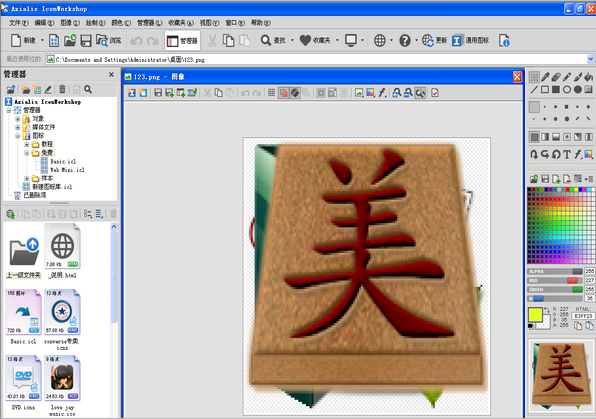The height and width of the screenshot is (419, 596).
Task: Click the zoom out icon in image toolbar
Action: pos(408,93)
